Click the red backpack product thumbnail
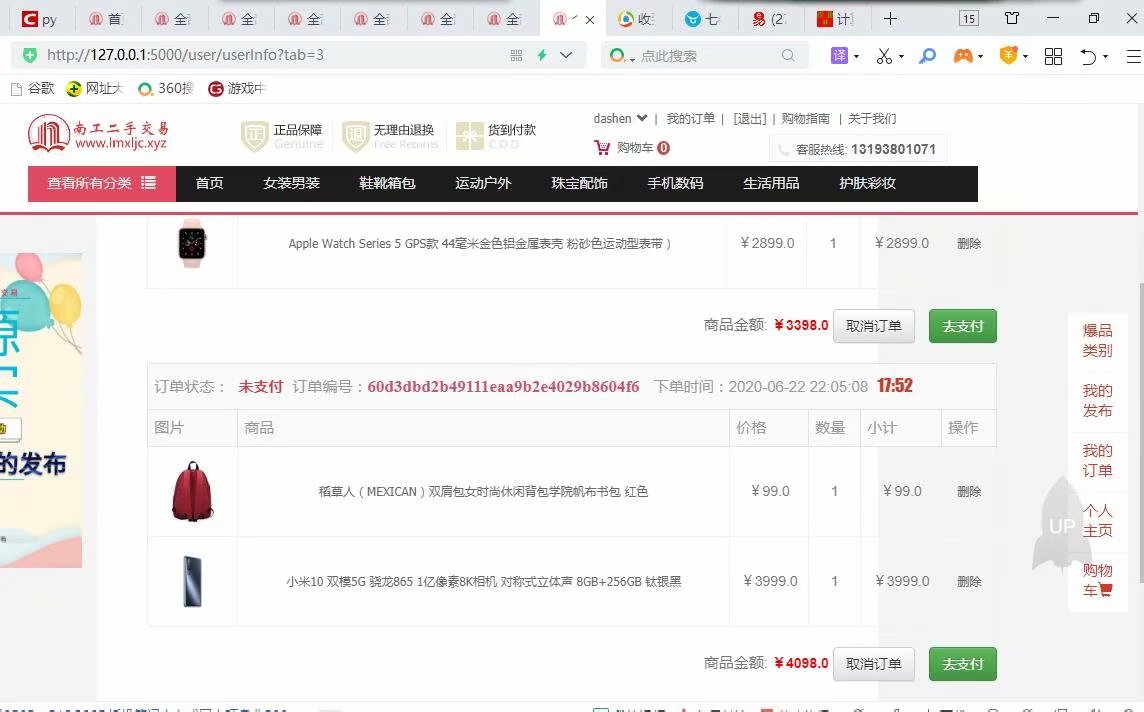This screenshot has width=1144, height=712. click(192, 491)
